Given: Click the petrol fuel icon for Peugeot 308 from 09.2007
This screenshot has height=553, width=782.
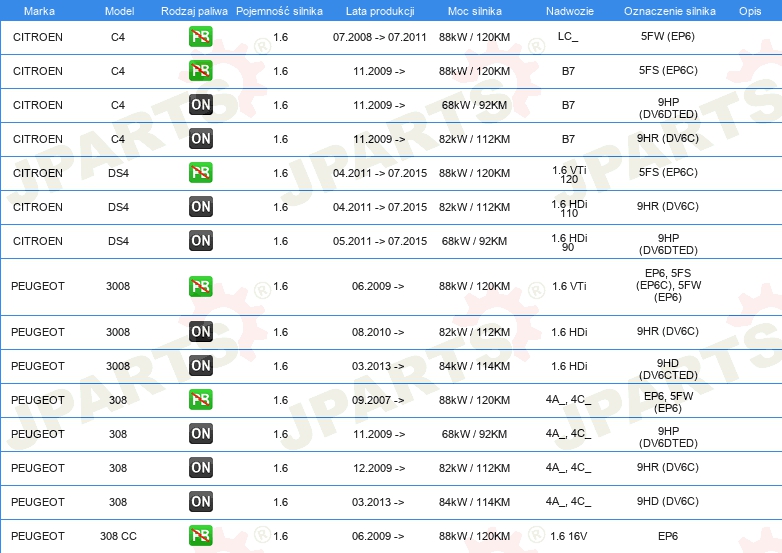Looking at the screenshot, I should (x=200, y=399).
